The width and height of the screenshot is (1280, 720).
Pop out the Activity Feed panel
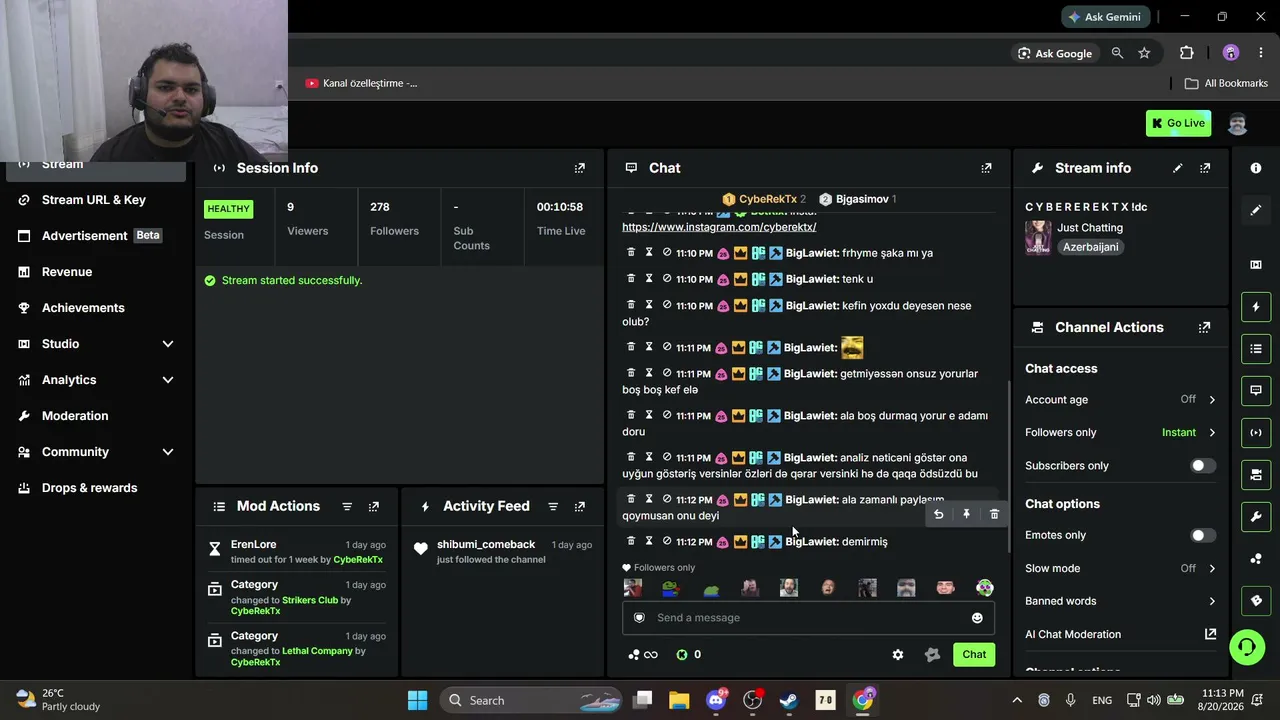click(x=580, y=506)
